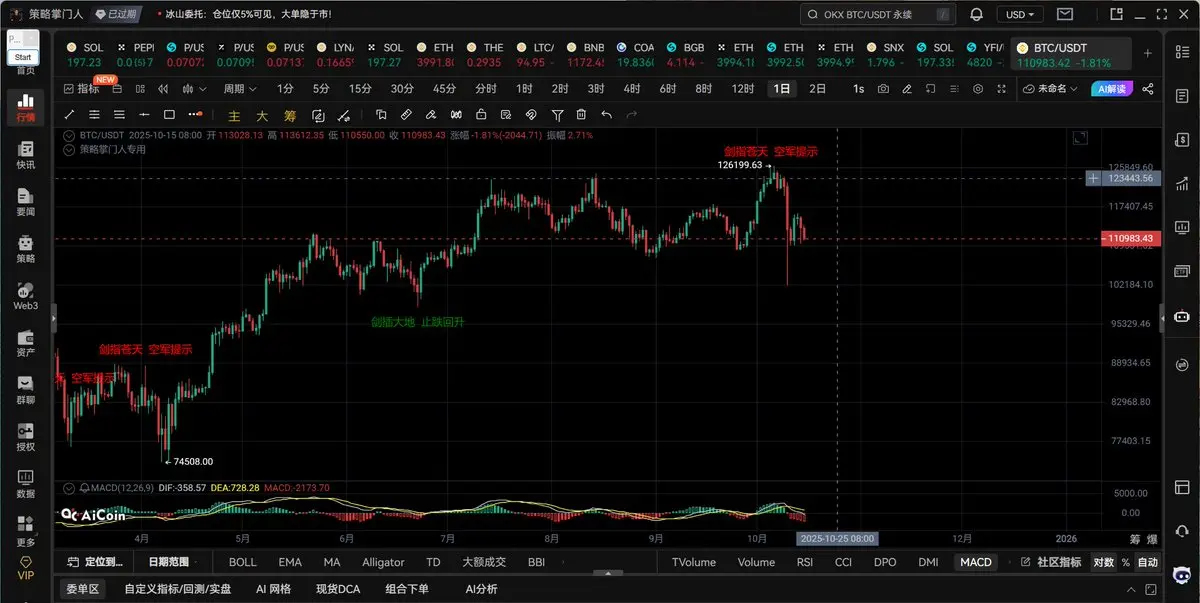
Task: Select the 分时 timeframe tab
Action: click(486, 89)
